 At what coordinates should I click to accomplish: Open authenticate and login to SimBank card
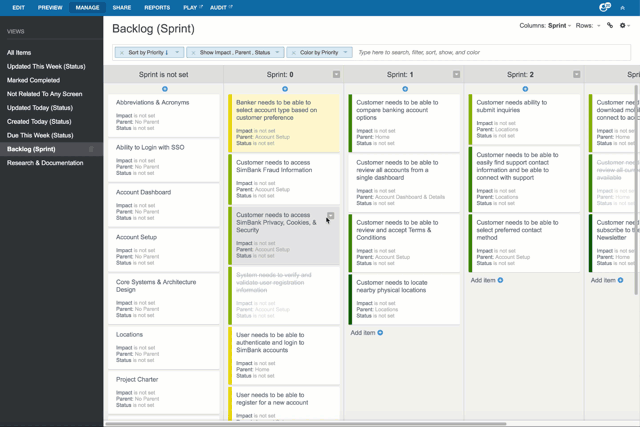(284, 355)
